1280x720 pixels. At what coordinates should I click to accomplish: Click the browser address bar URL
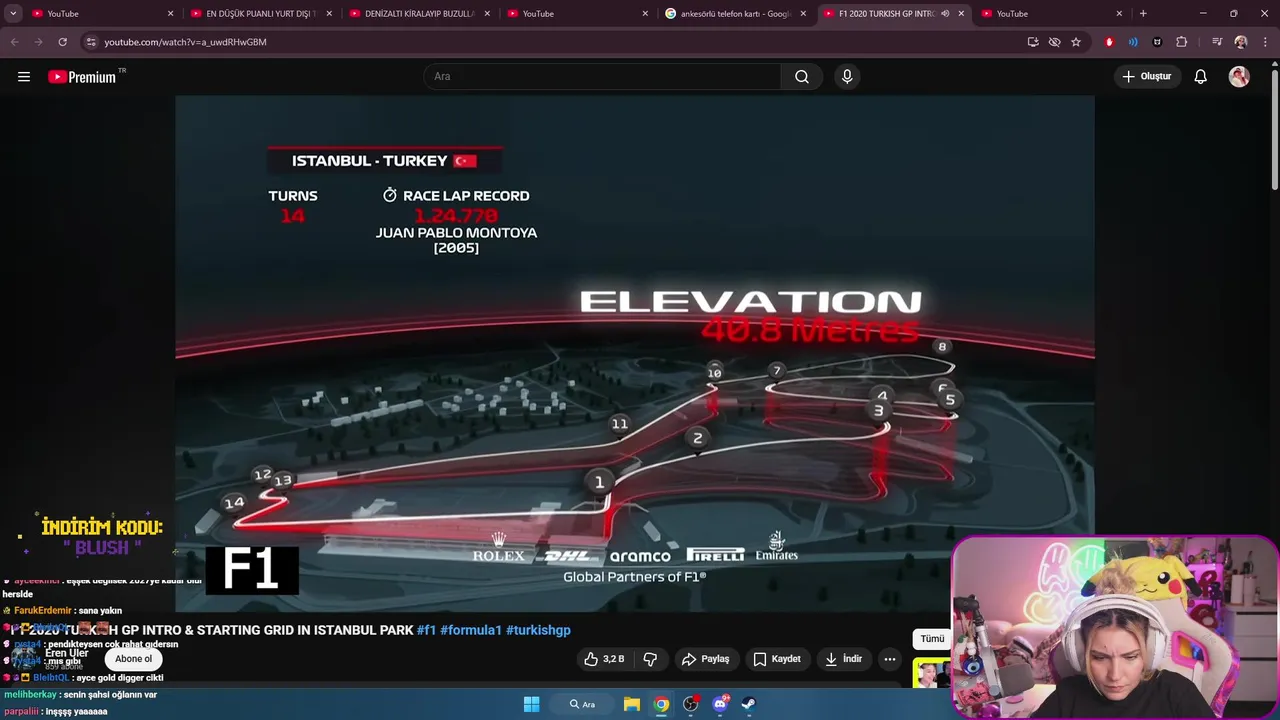click(x=185, y=42)
